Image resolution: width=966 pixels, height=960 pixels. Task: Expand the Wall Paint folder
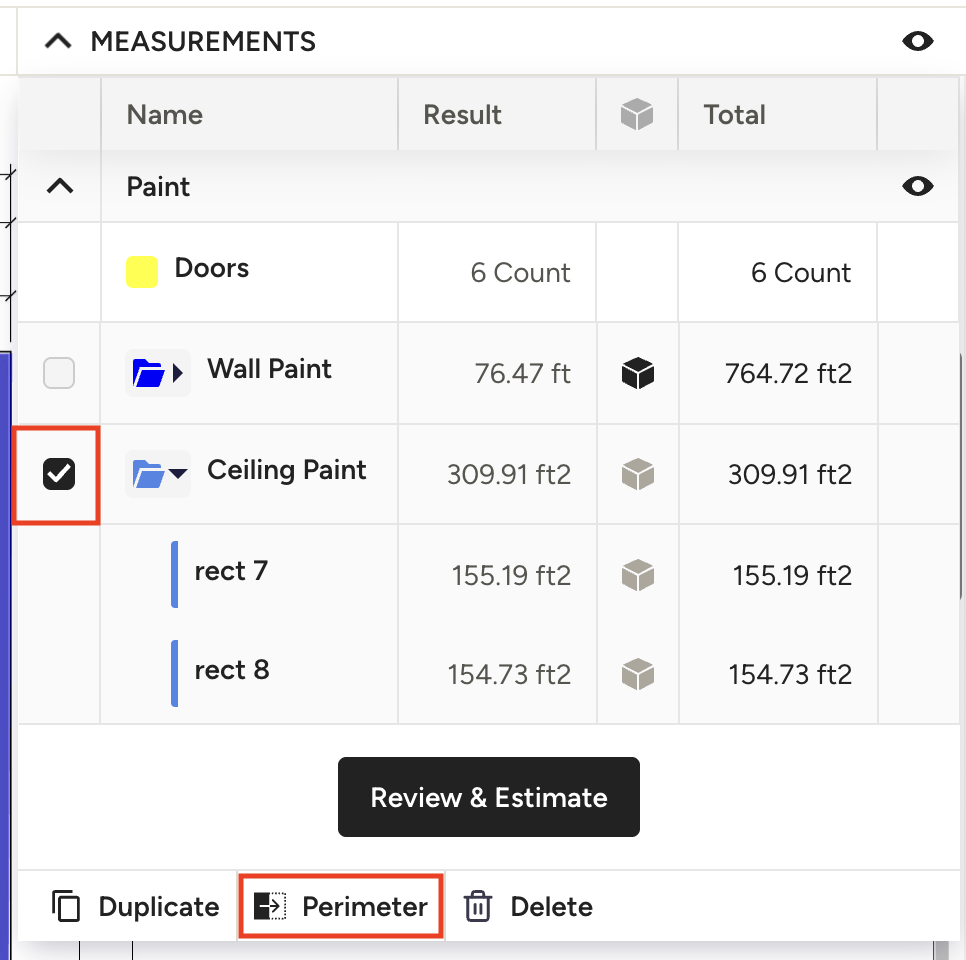click(x=158, y=373)
